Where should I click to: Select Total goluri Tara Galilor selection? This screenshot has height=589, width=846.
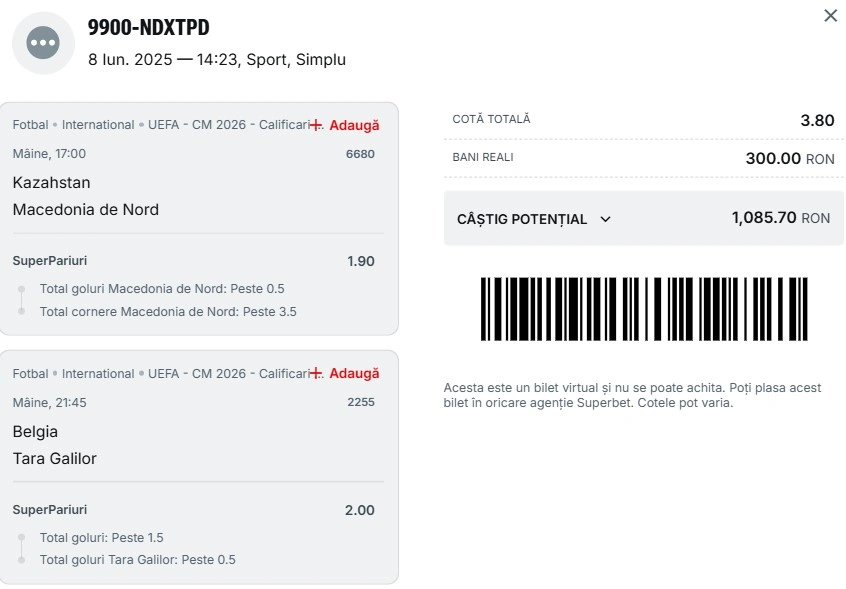138,560
